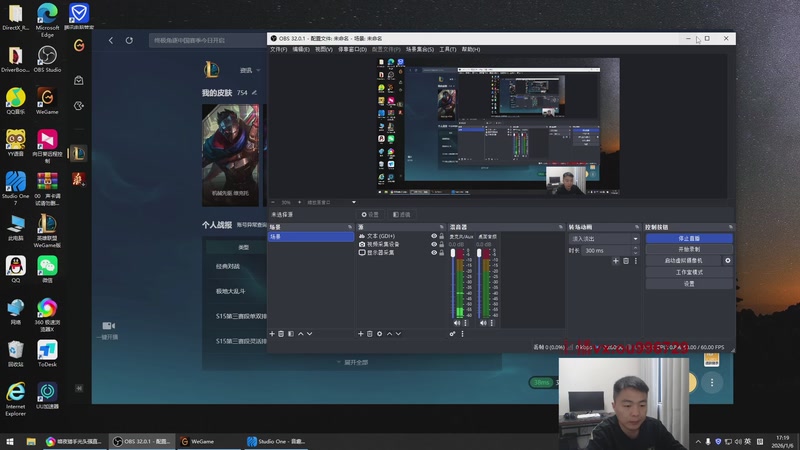The width and height of the screenshot is (800, 450).
Task: Open the 工具(T) menu
Action: pos(447,49)
